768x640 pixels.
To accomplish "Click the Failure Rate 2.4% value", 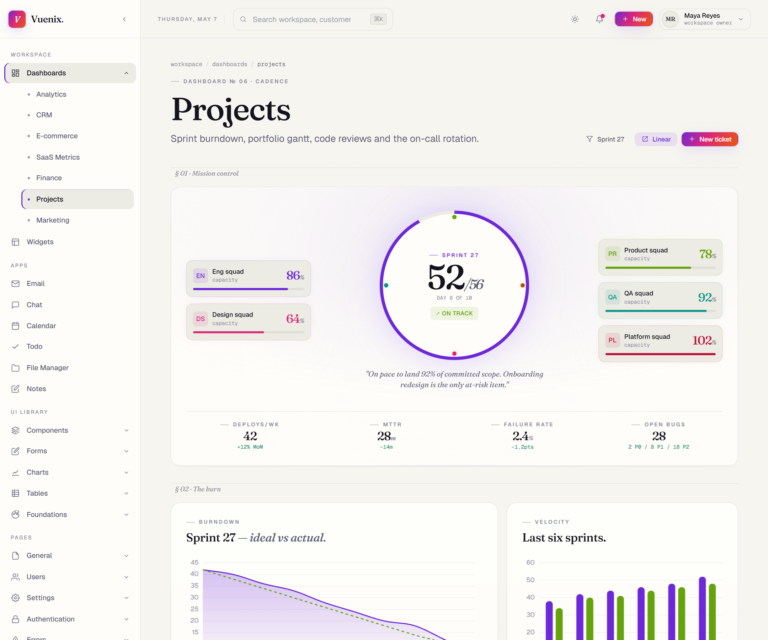I will pyautogui.click(x=523, y=436).
